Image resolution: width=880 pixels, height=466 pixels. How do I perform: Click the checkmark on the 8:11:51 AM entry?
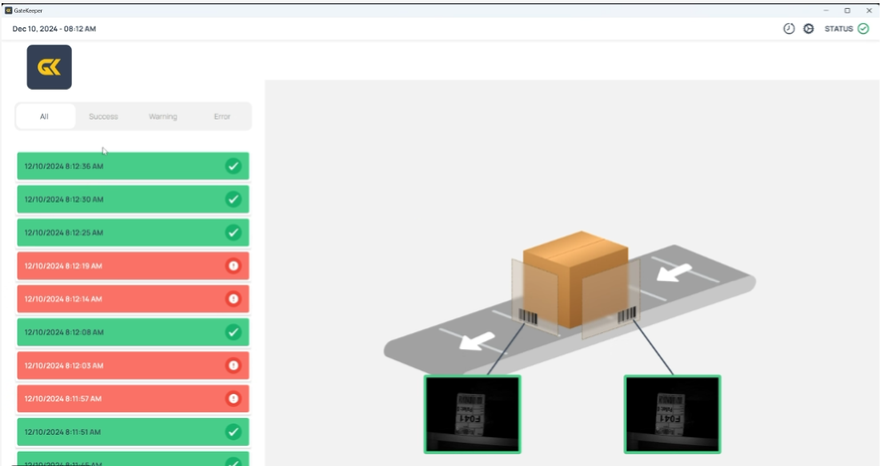pos(233,432)
